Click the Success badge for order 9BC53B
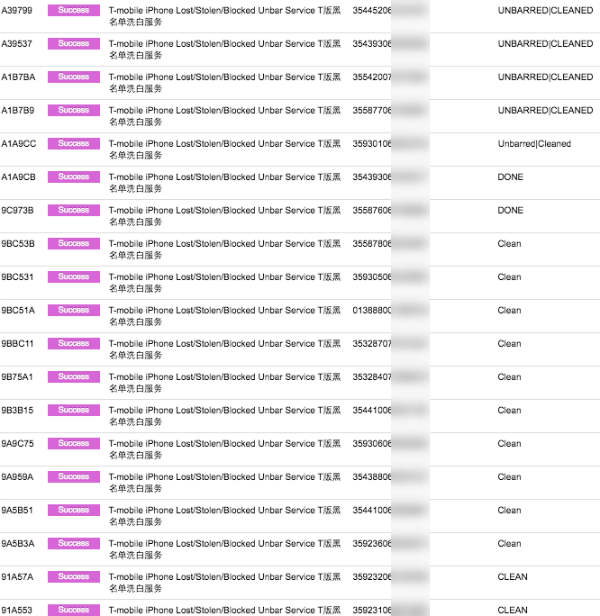Image resolution: width=600 pixels, height=616 pixels. (x=73, y=243)
